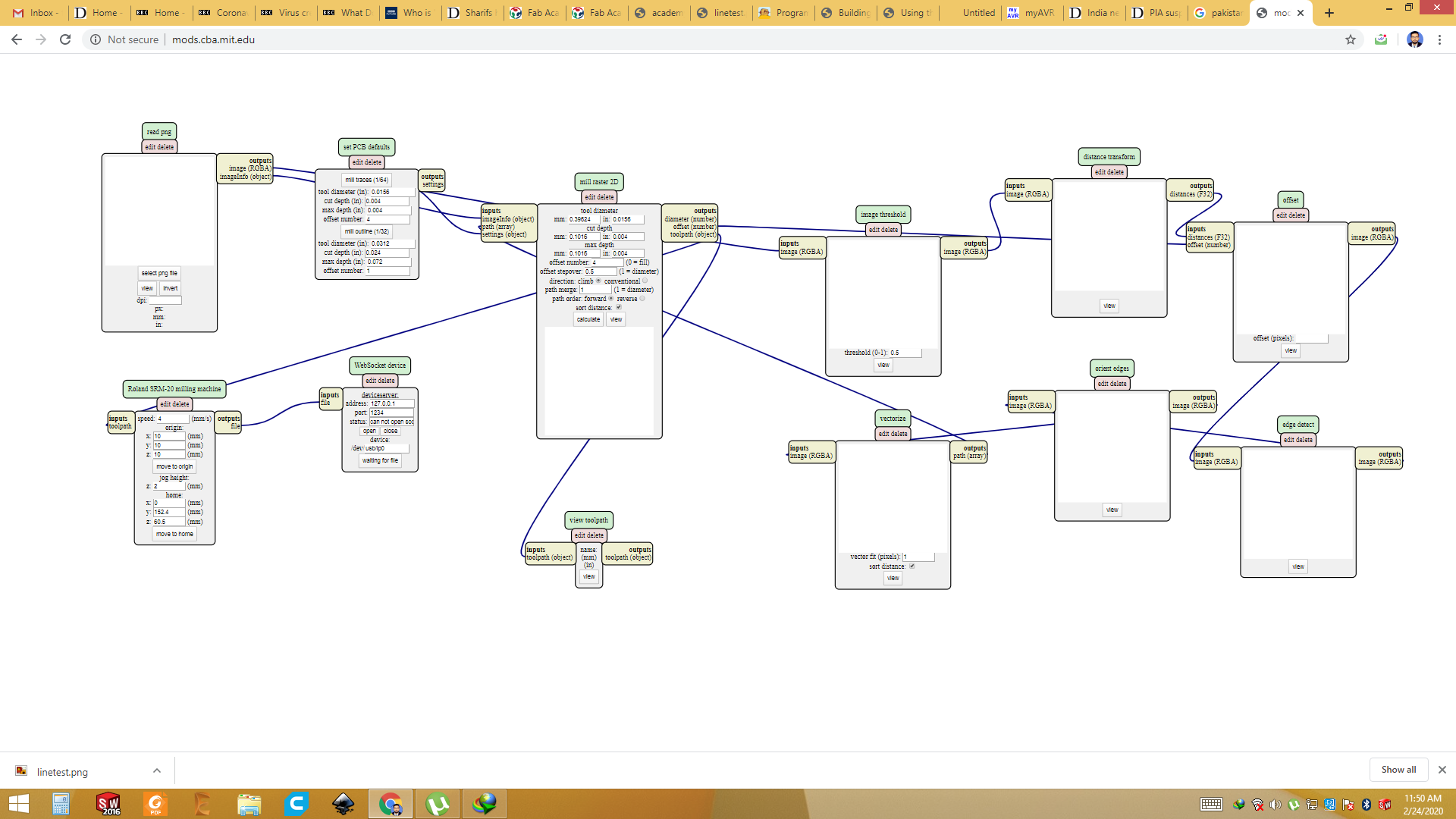Click view in image threshold module

(x=883, y=365)
